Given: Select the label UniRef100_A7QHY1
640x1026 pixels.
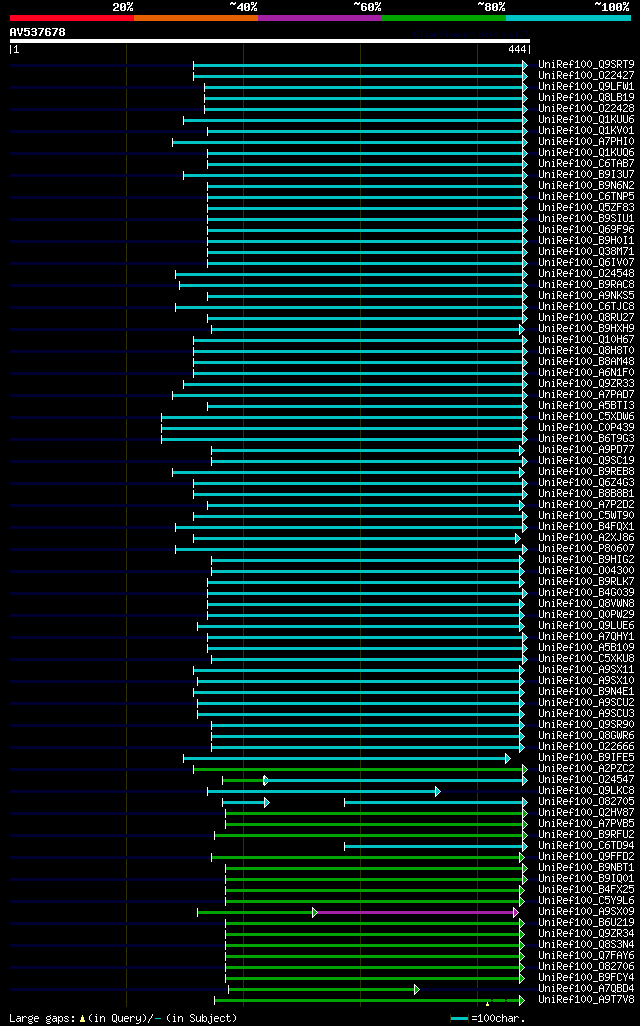Looking at the screenshot, I should [x=586, y=637].
